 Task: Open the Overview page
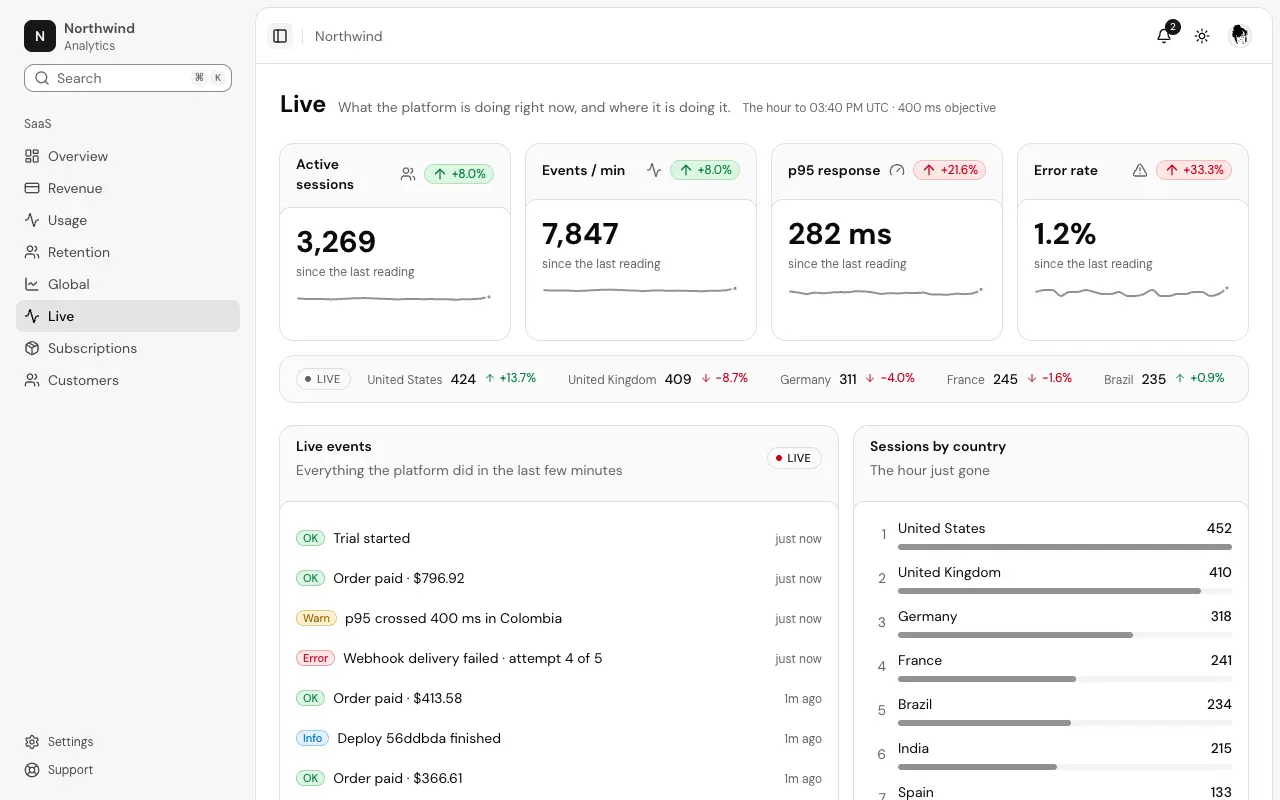pyautogui.click(x=128, y=156)
